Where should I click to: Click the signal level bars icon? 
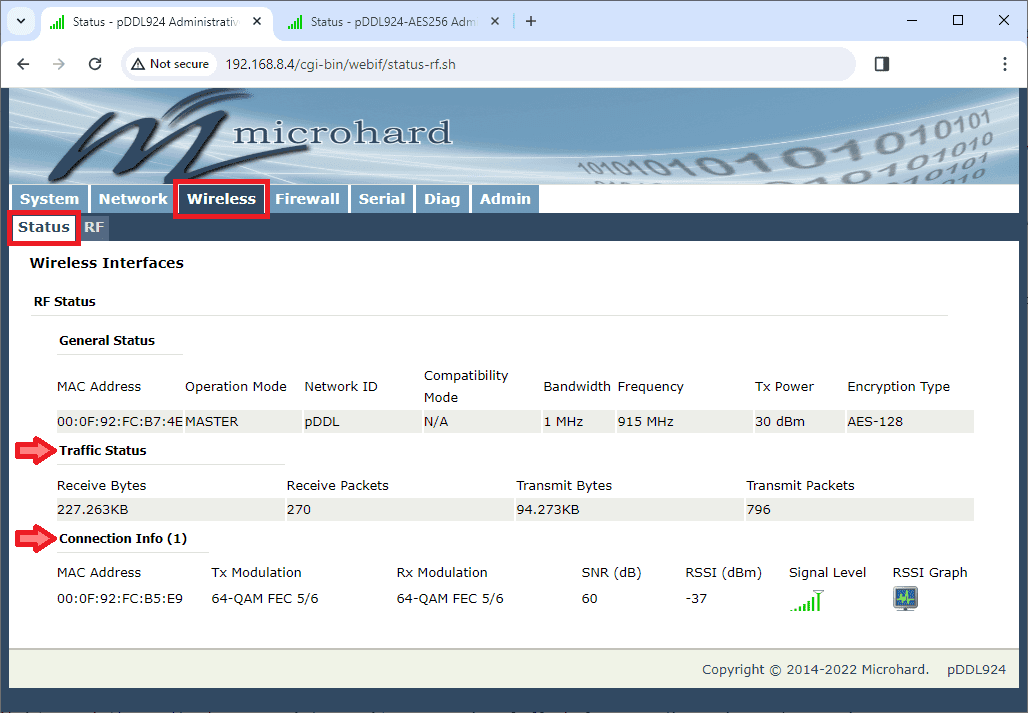pyautogui.click(x=806, y=601)
